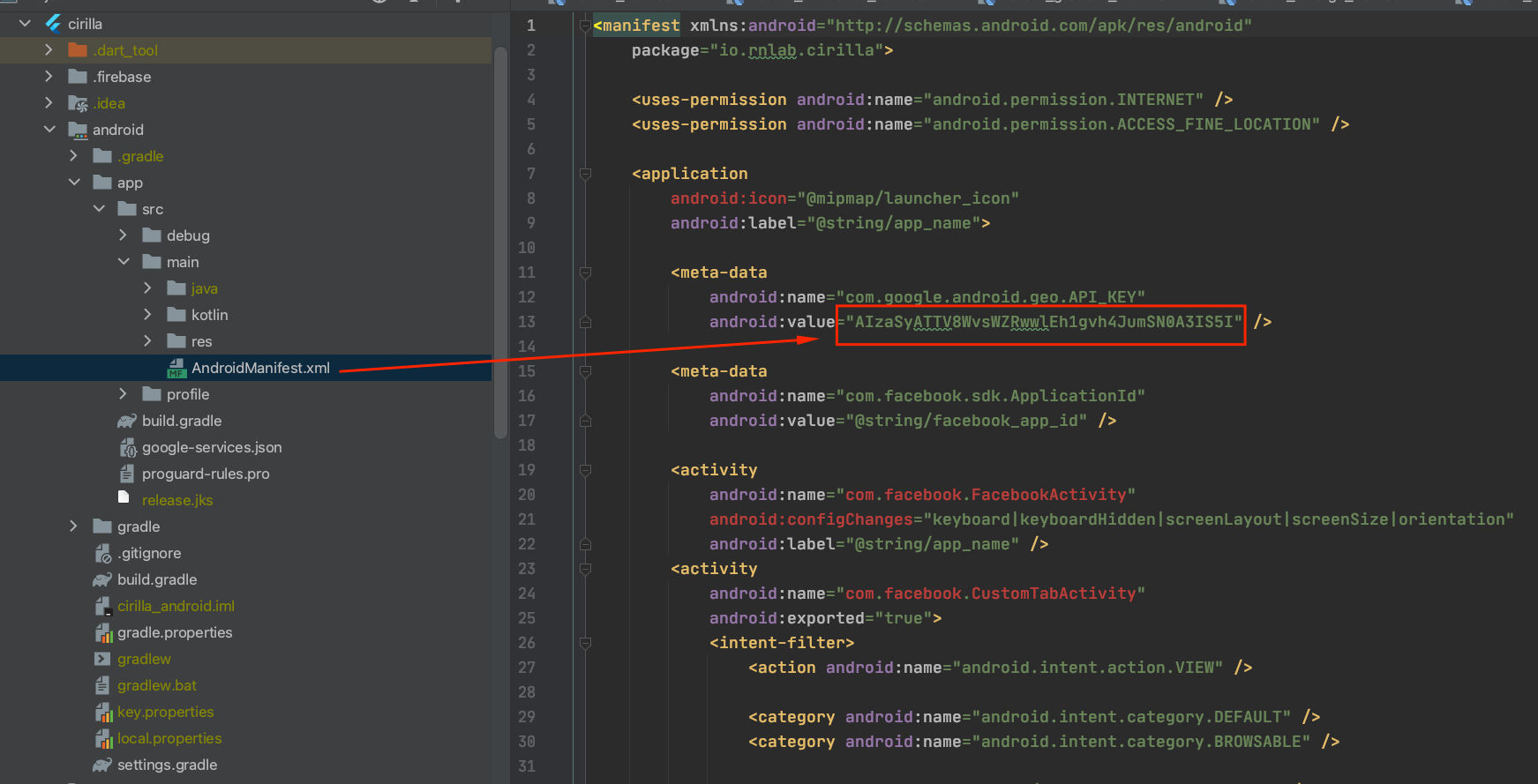Click the release.jks file icon
1538x784 pixels.
point(124,498)
